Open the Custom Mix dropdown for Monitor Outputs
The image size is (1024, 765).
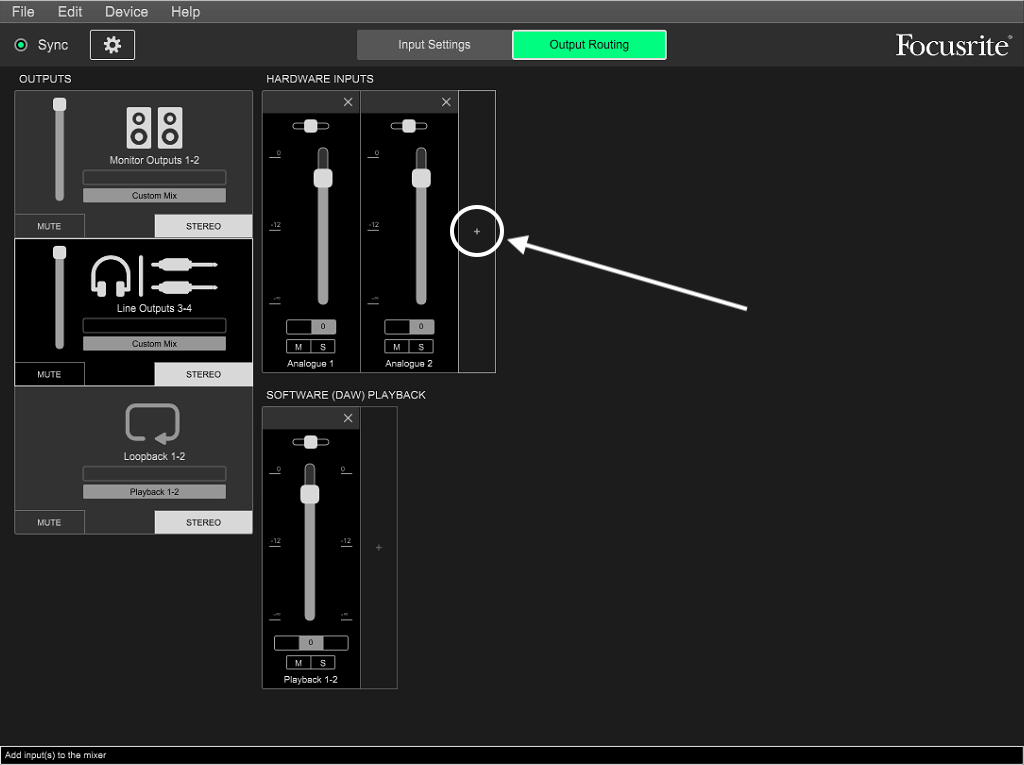(154, 196)
